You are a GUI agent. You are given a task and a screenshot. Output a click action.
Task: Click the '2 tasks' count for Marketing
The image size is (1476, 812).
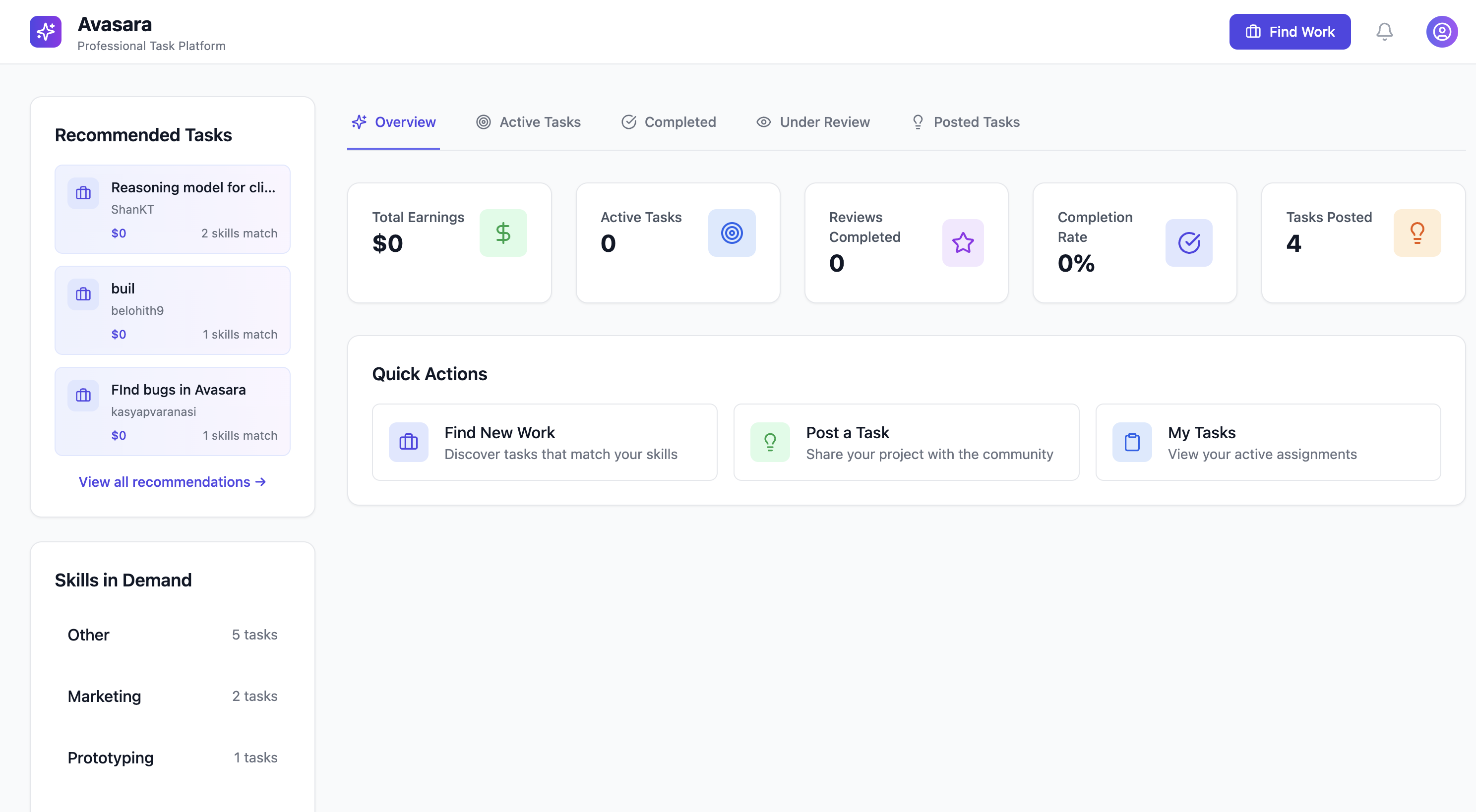tap(255, 696)
